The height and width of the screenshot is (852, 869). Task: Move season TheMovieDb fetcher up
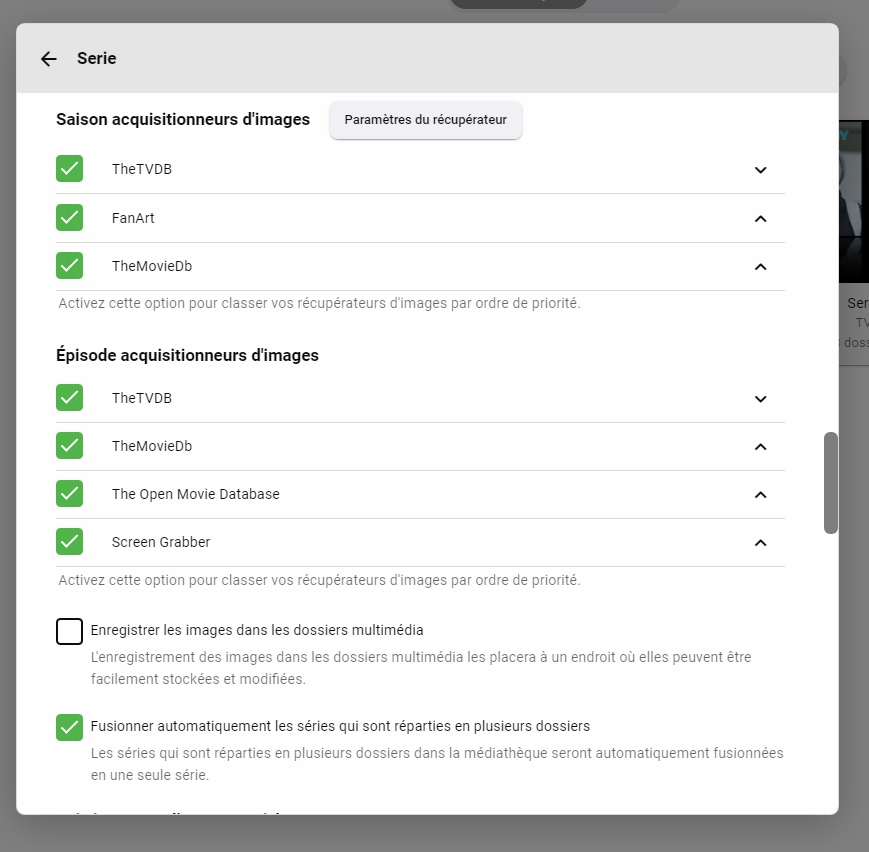coord(760,266)
